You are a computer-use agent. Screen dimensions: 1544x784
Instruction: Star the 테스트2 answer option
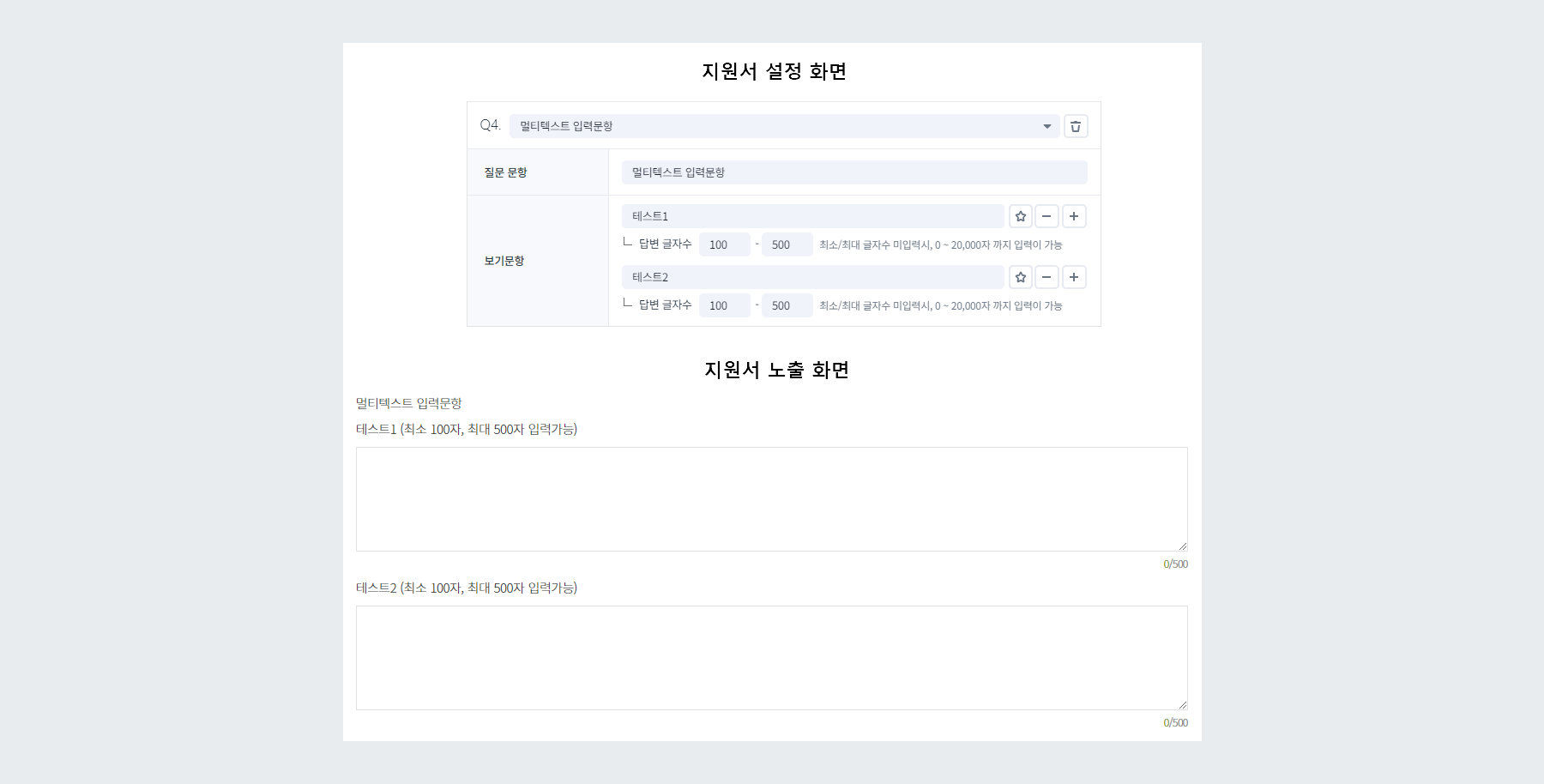click(1020, 277)
